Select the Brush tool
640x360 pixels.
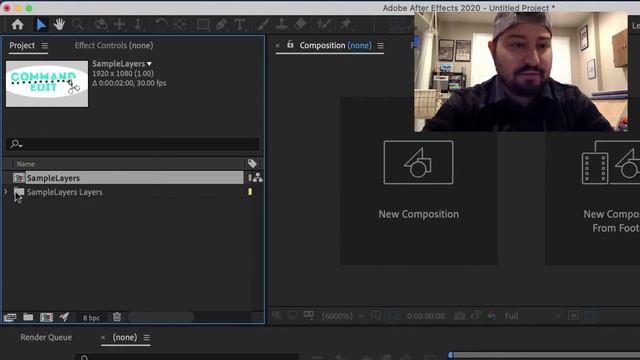(x=263, y=25)
